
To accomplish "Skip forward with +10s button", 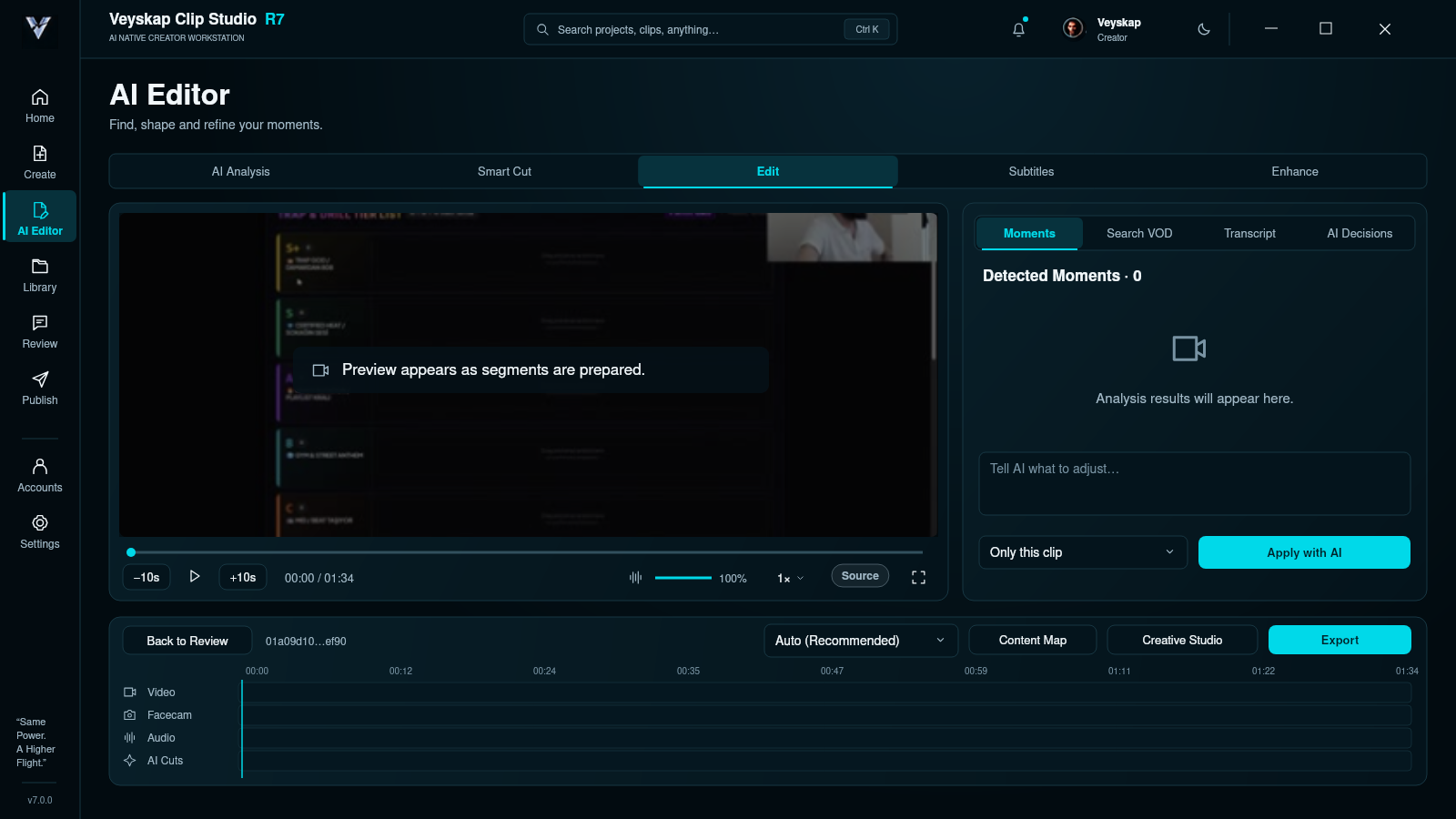I will (x=243, y=577).
